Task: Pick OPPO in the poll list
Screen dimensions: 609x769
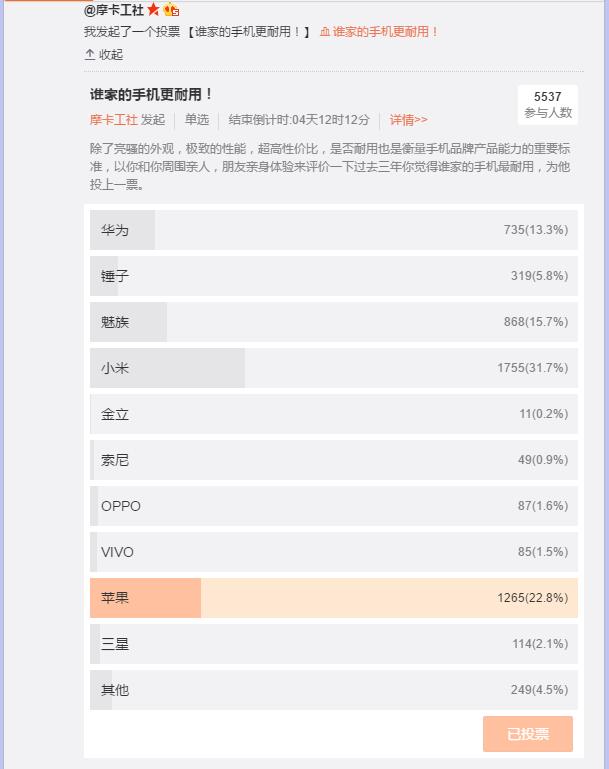Action: 333,506
